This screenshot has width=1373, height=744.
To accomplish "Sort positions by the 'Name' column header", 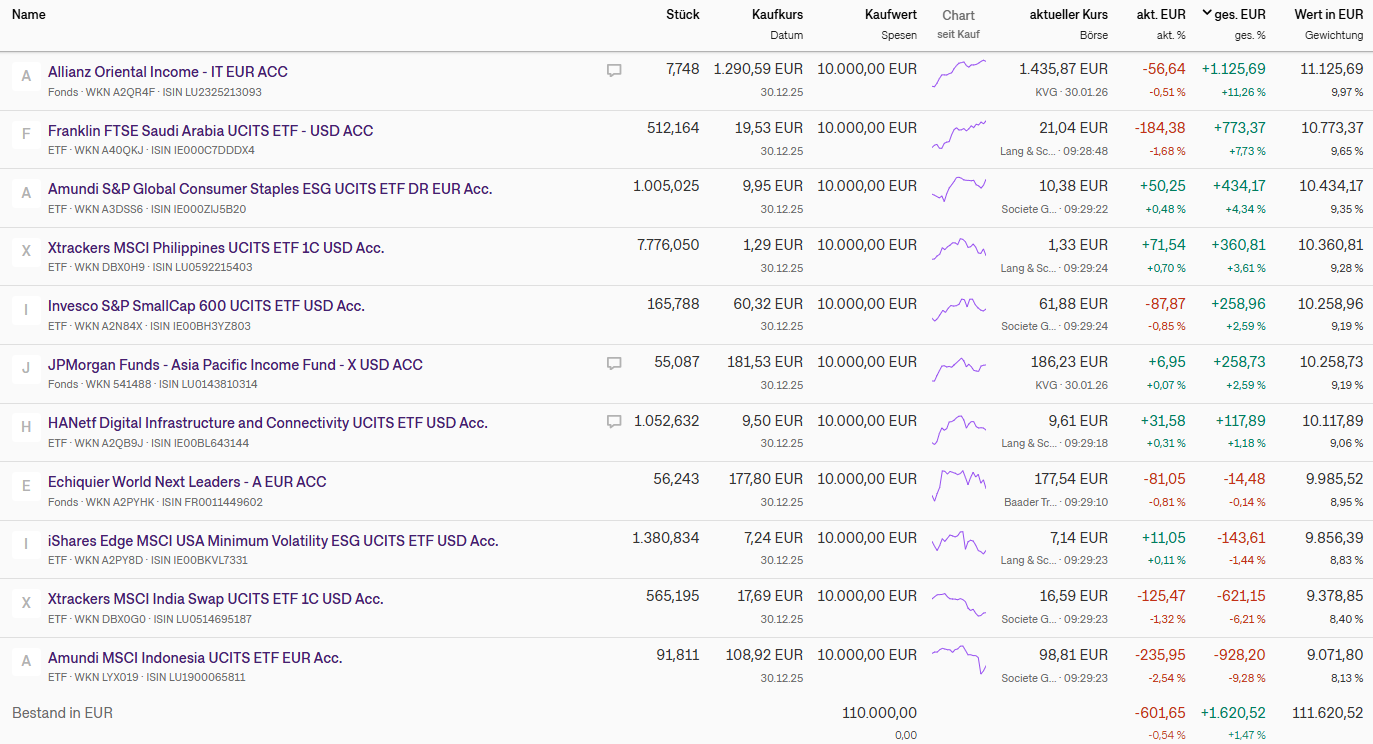I will click(x=29, y=15).
